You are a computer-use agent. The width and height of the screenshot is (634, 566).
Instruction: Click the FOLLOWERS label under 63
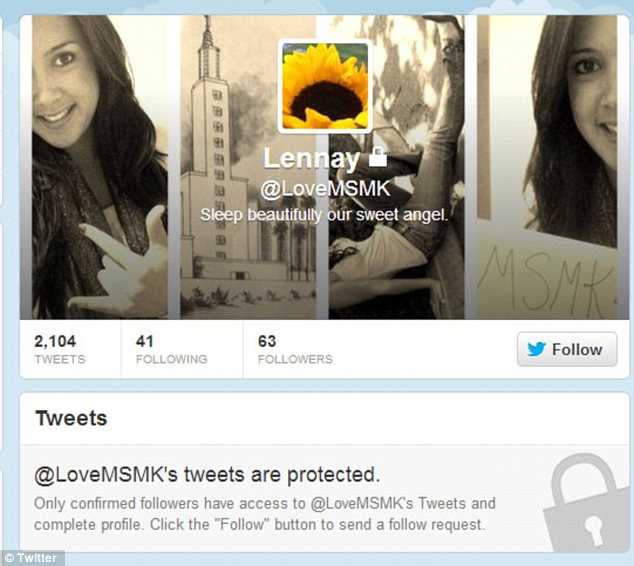pyautogui.click(x=295, y=359)
